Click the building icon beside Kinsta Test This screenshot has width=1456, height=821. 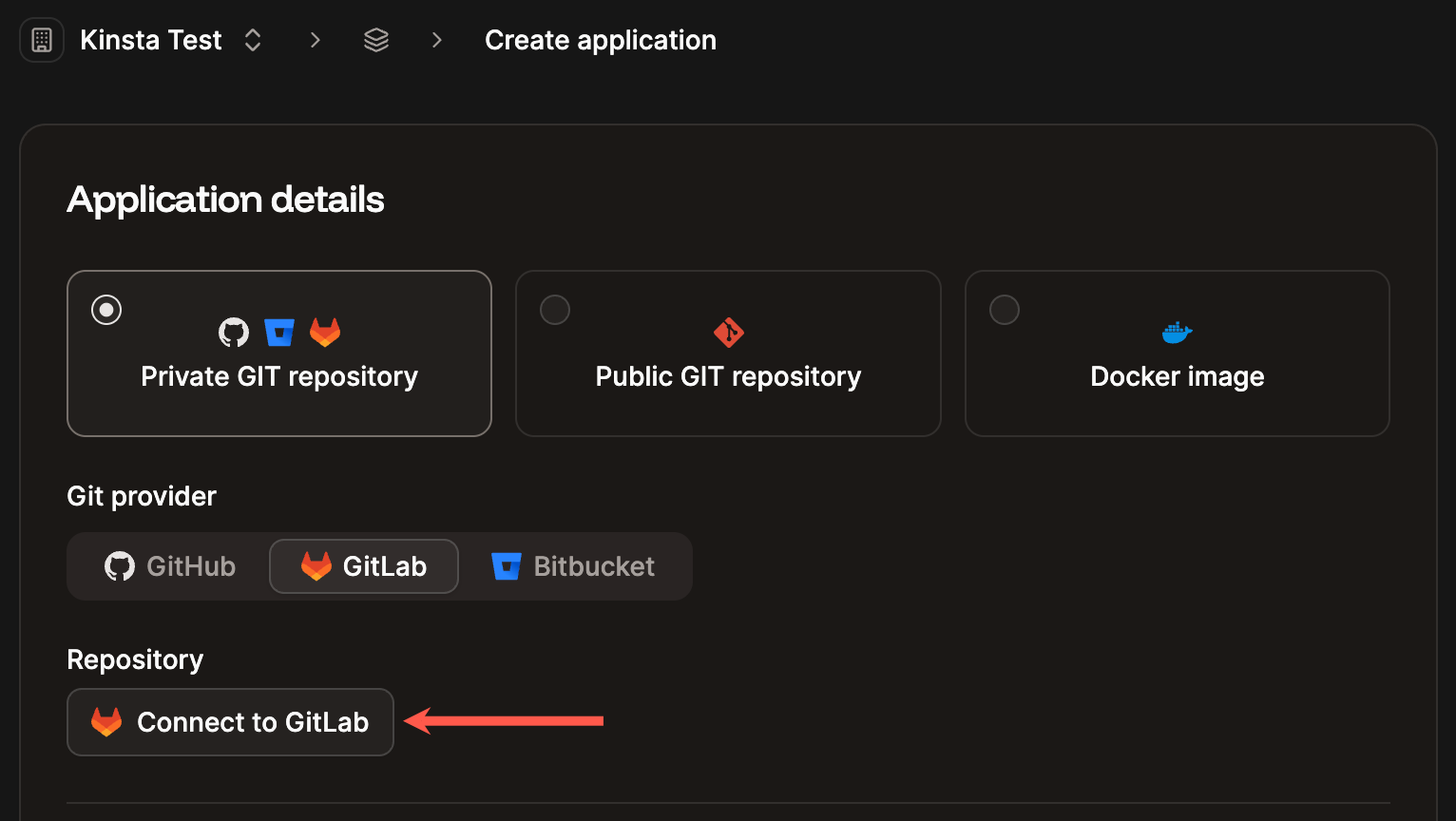tap(41, 39)
